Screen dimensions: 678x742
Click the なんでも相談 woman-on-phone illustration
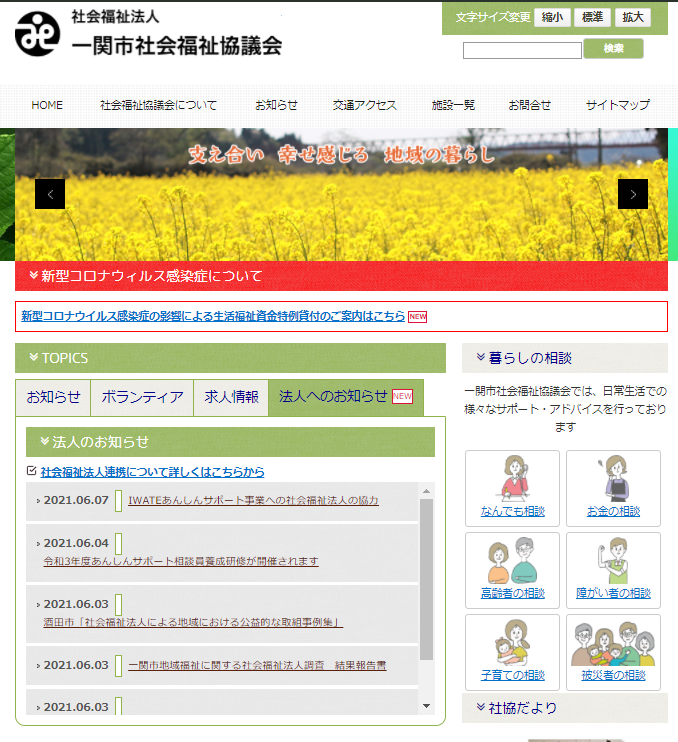pos(514,478)
